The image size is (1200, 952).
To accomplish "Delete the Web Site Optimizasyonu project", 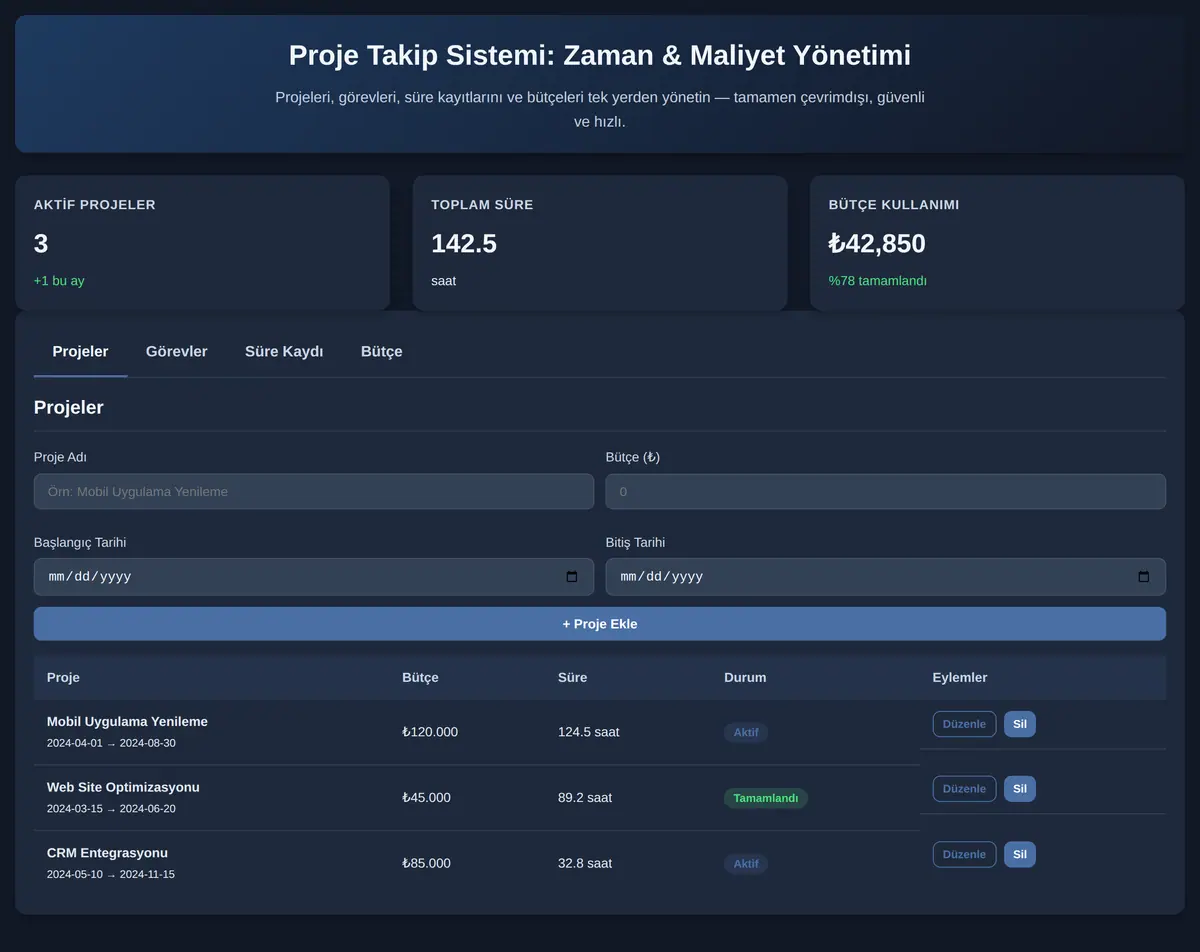I will pos(1020,789).
